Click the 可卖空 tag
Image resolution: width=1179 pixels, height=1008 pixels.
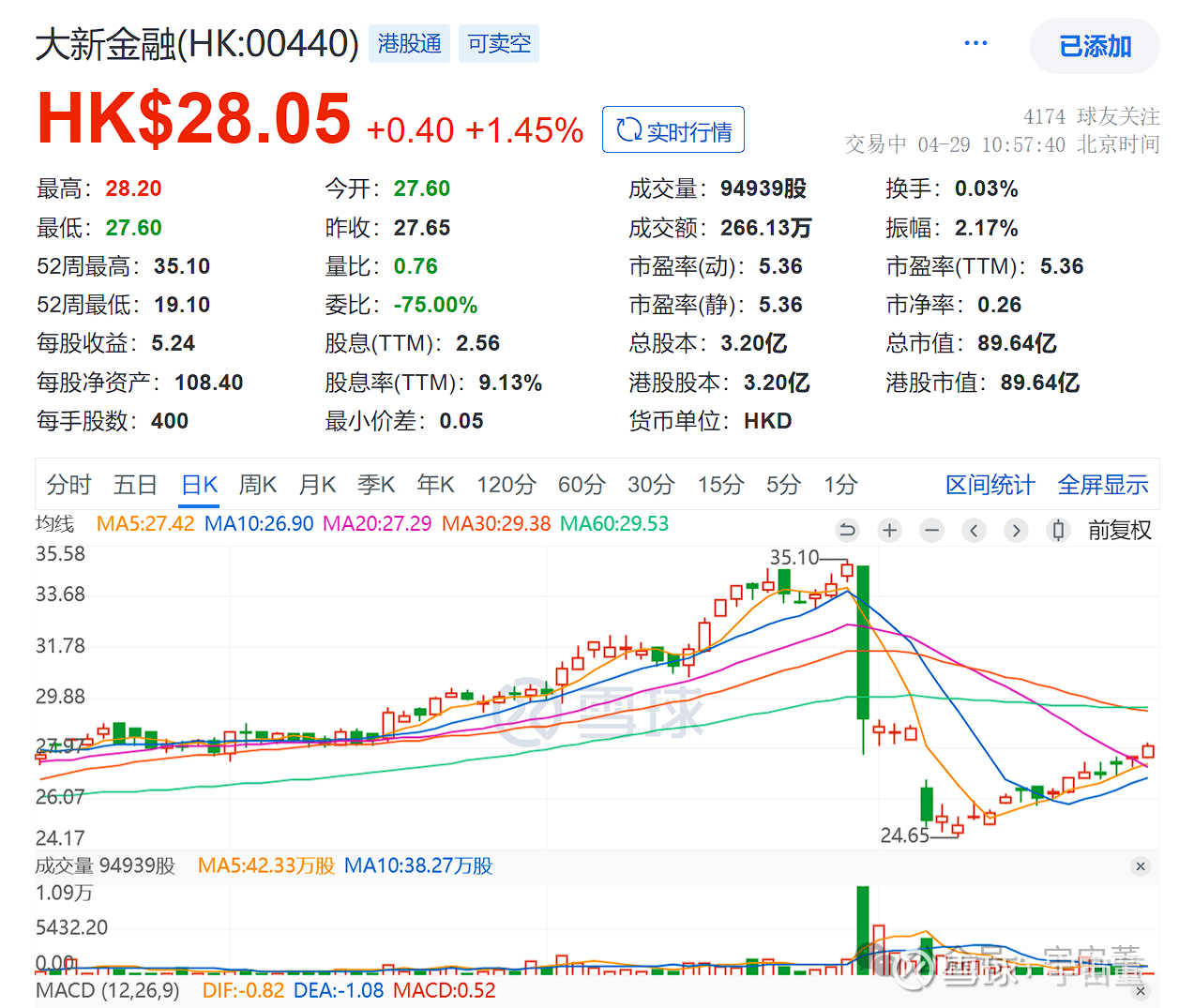point(499,43)
